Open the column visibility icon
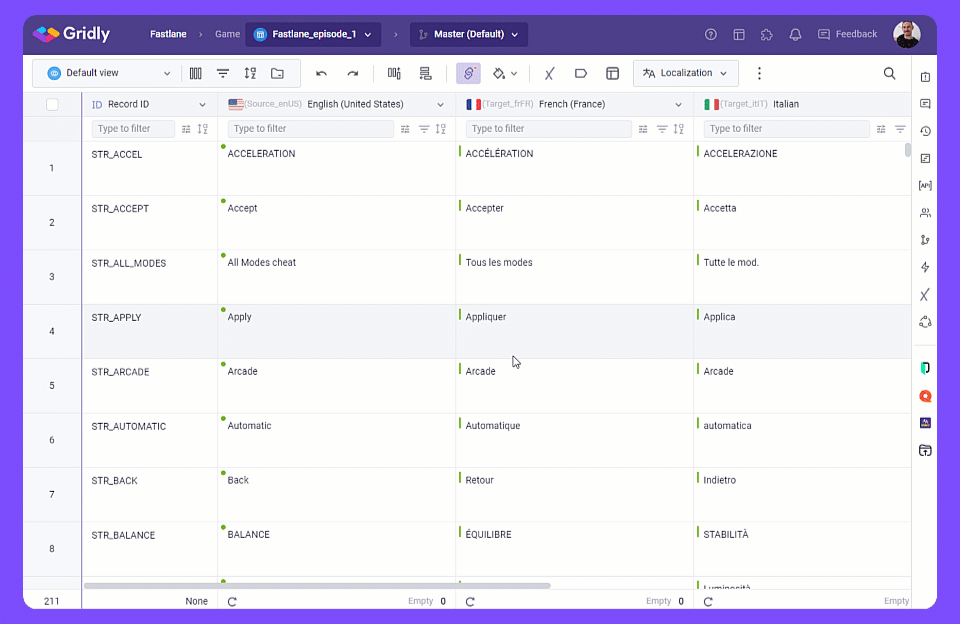 (x=195, y=73)
